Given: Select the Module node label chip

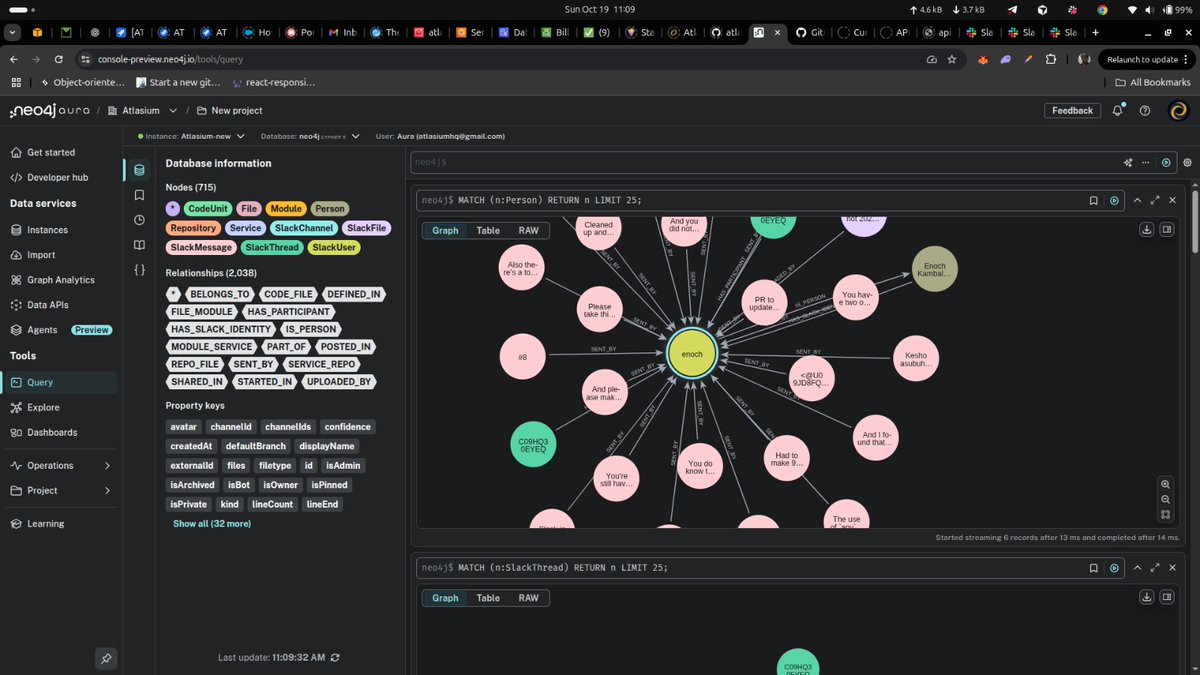Looking at the screenshot, I should tap(285, 209).
